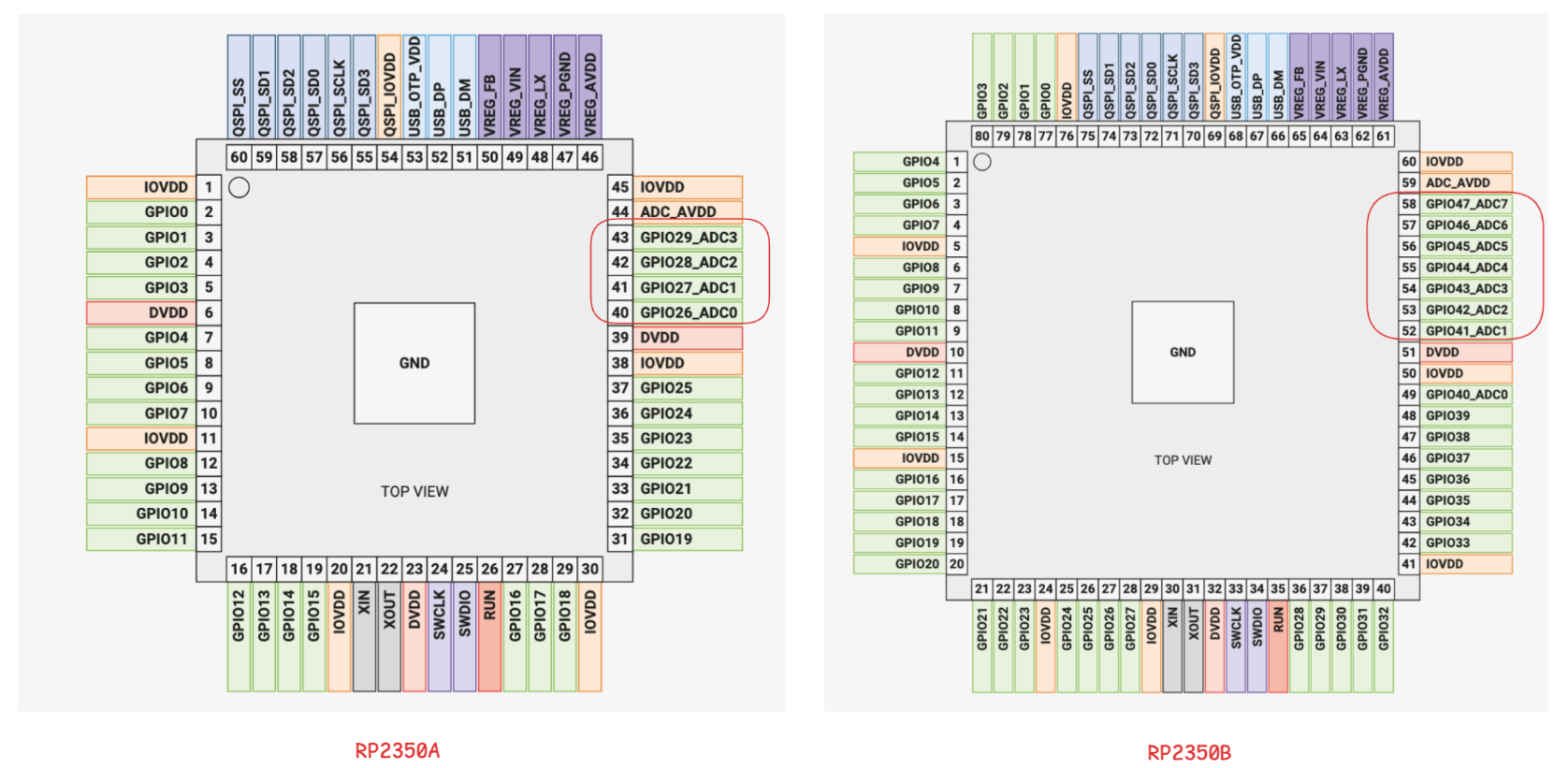Click the GPIO26_ADC0 pin label

(x=689, y=312)
